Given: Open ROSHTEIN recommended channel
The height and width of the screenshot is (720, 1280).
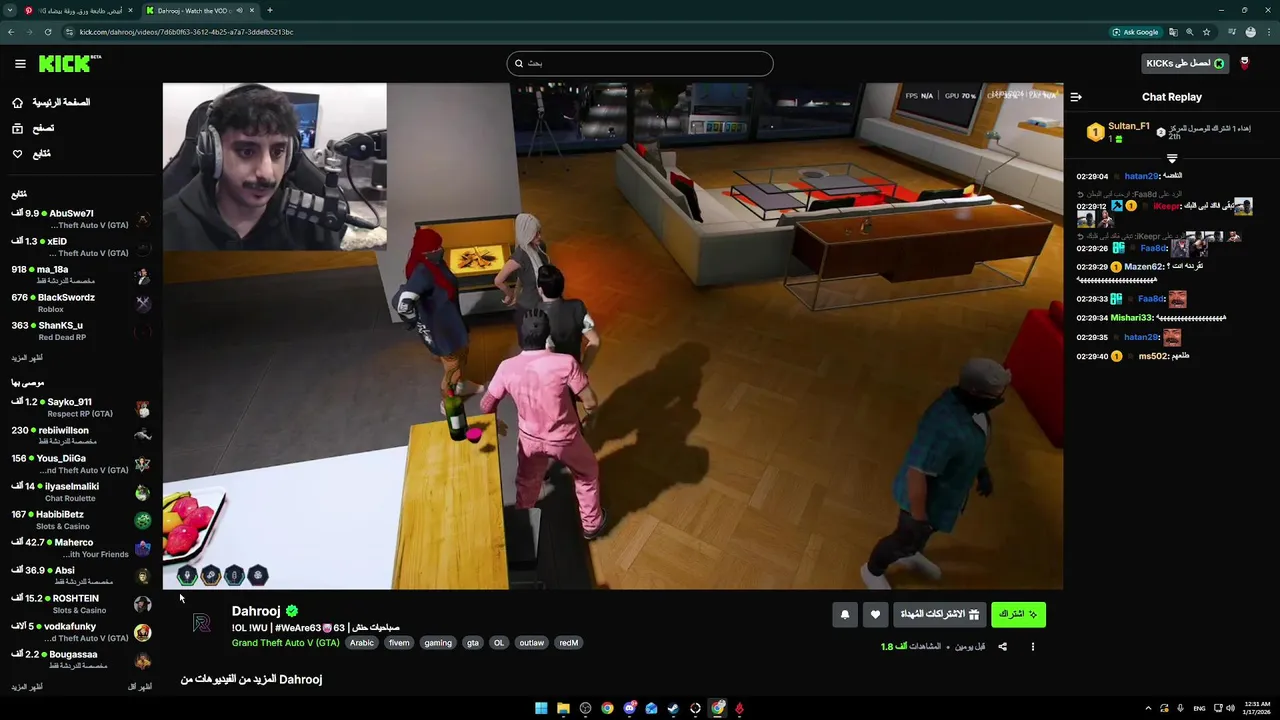Looking at the screenshot, I should 81,604.
